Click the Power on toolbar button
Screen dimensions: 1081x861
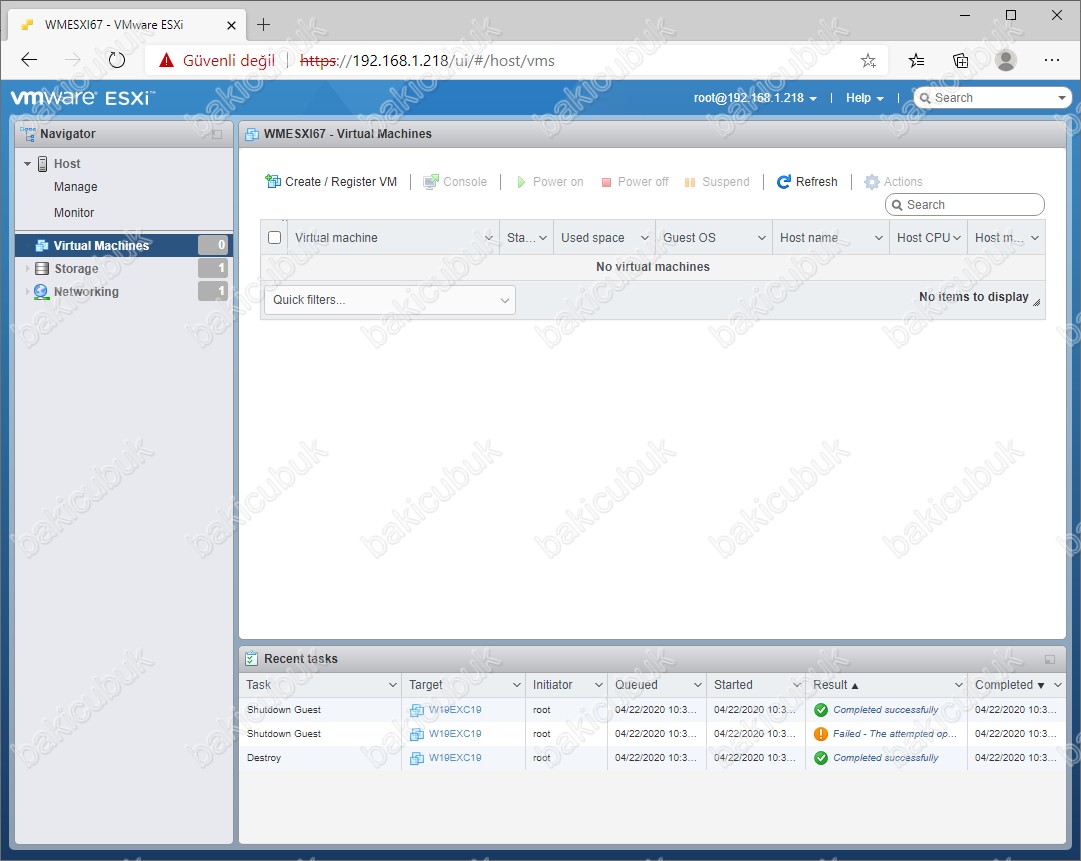point(549,182)
